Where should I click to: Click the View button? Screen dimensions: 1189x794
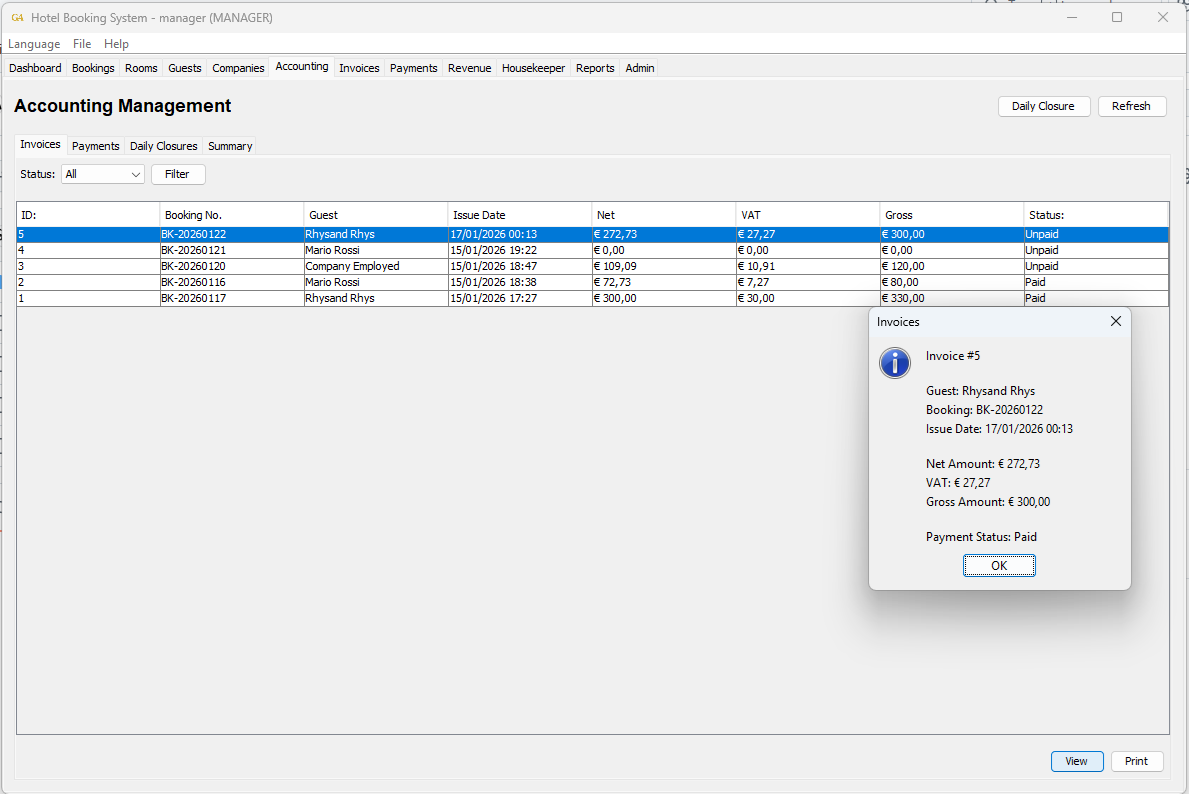tap(1076, 761)
